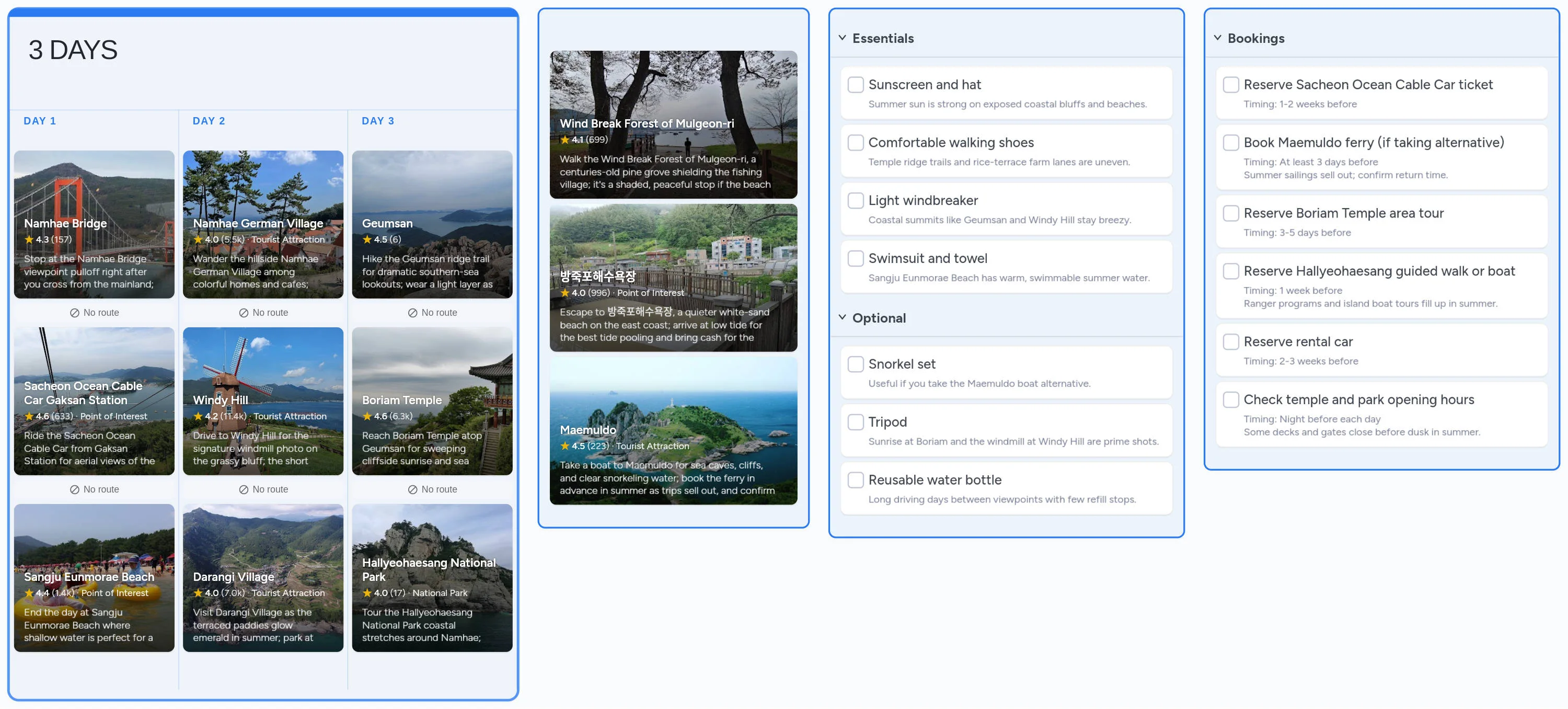Image resolution: width=1568 pixels, height=709 pixels.
Task: Select the DAY 1 column header
Action: pos(40,121)
